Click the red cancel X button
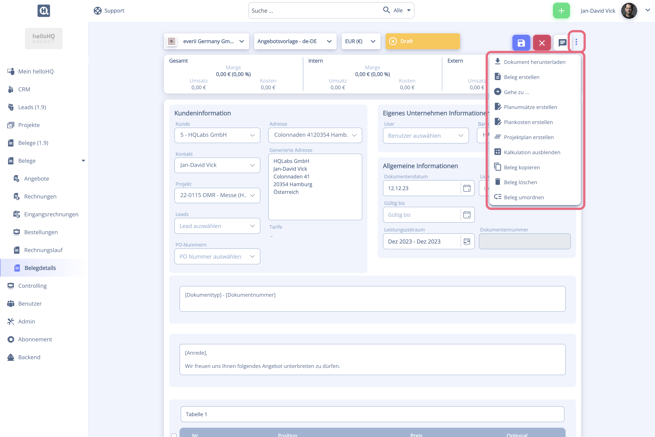The height and width of the screenshot is (437, 655). [x=542, y=43]
